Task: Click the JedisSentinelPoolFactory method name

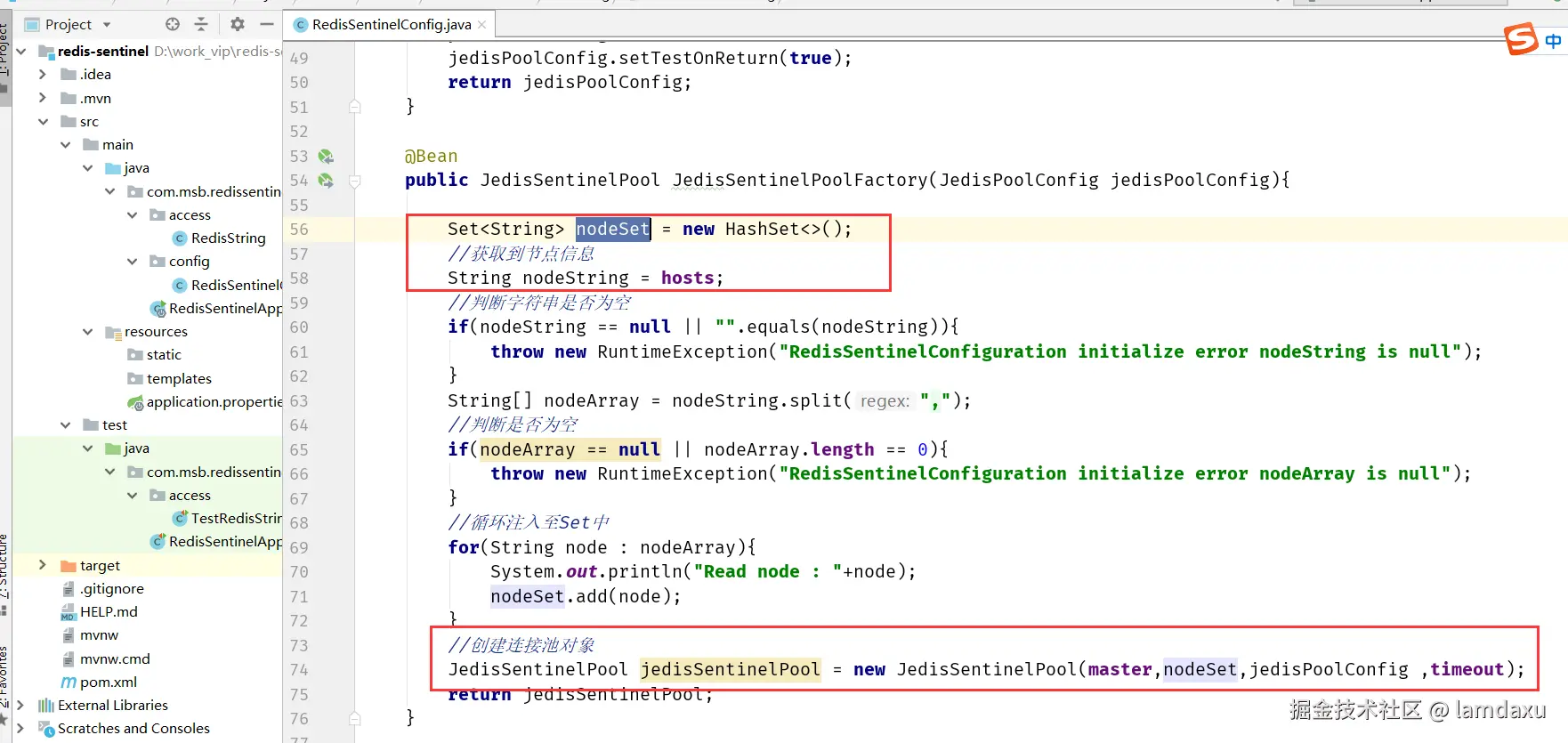Action: pos(800,181)
